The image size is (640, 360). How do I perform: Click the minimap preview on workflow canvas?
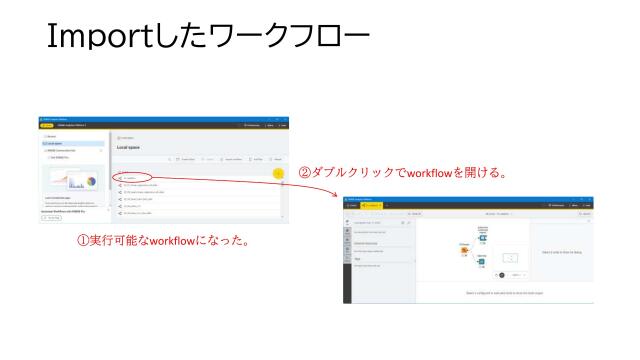510,258
